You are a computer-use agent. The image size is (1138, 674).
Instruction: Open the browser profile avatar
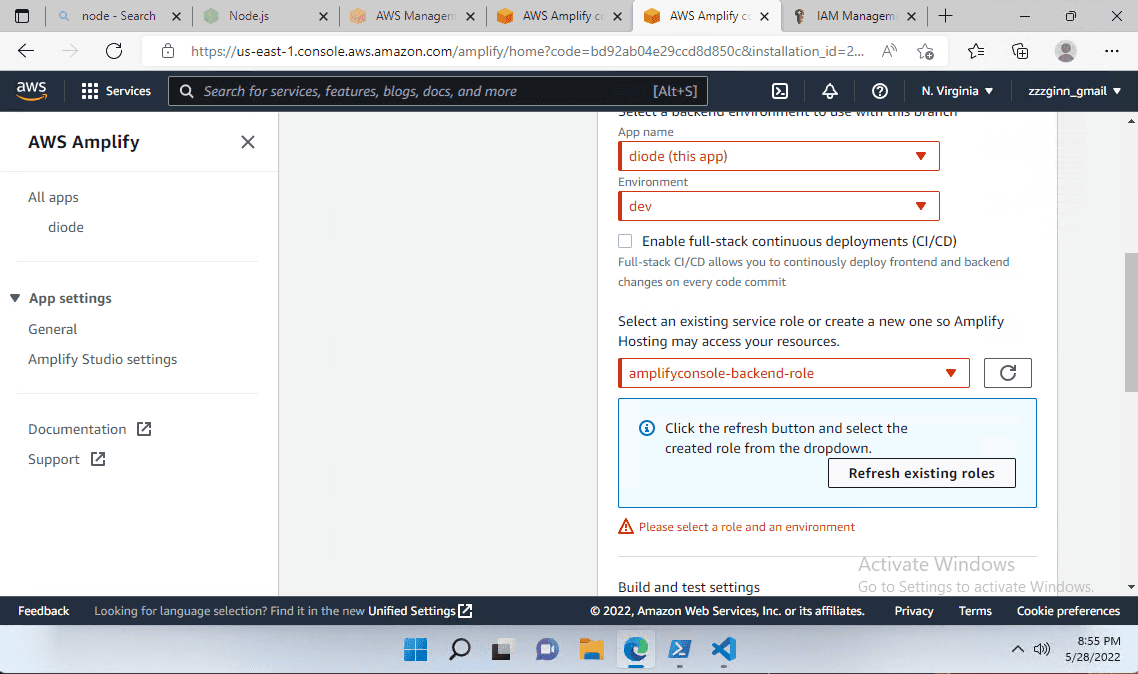click(1065, 51)
